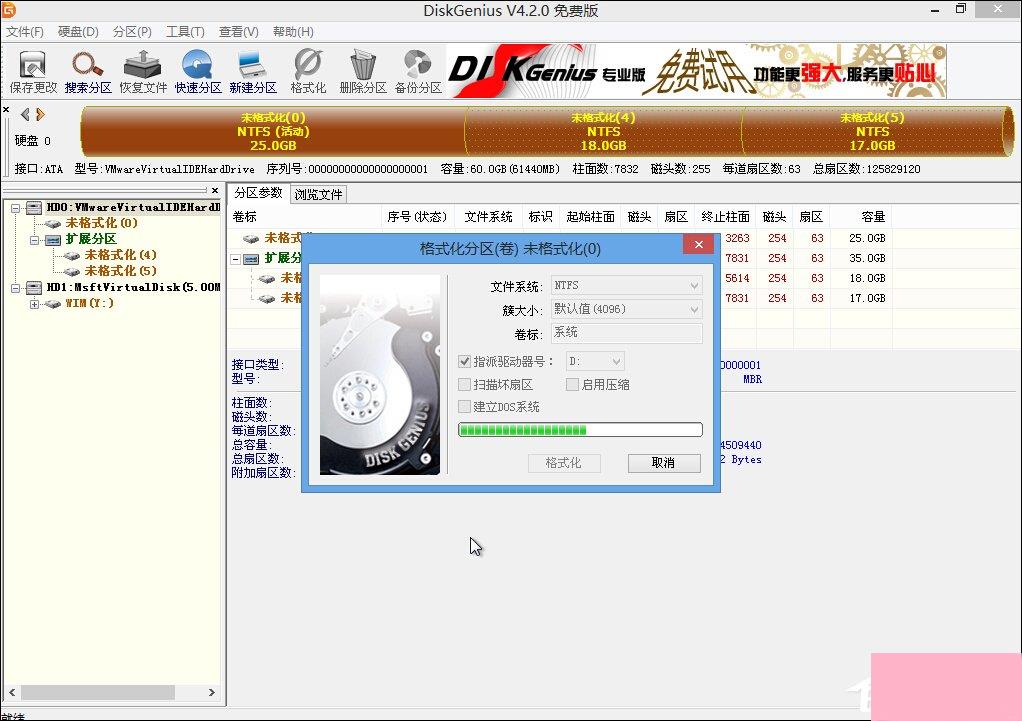Open the File System NTFS dropdown
This screenshot has height=721, width=1022.
626,286
